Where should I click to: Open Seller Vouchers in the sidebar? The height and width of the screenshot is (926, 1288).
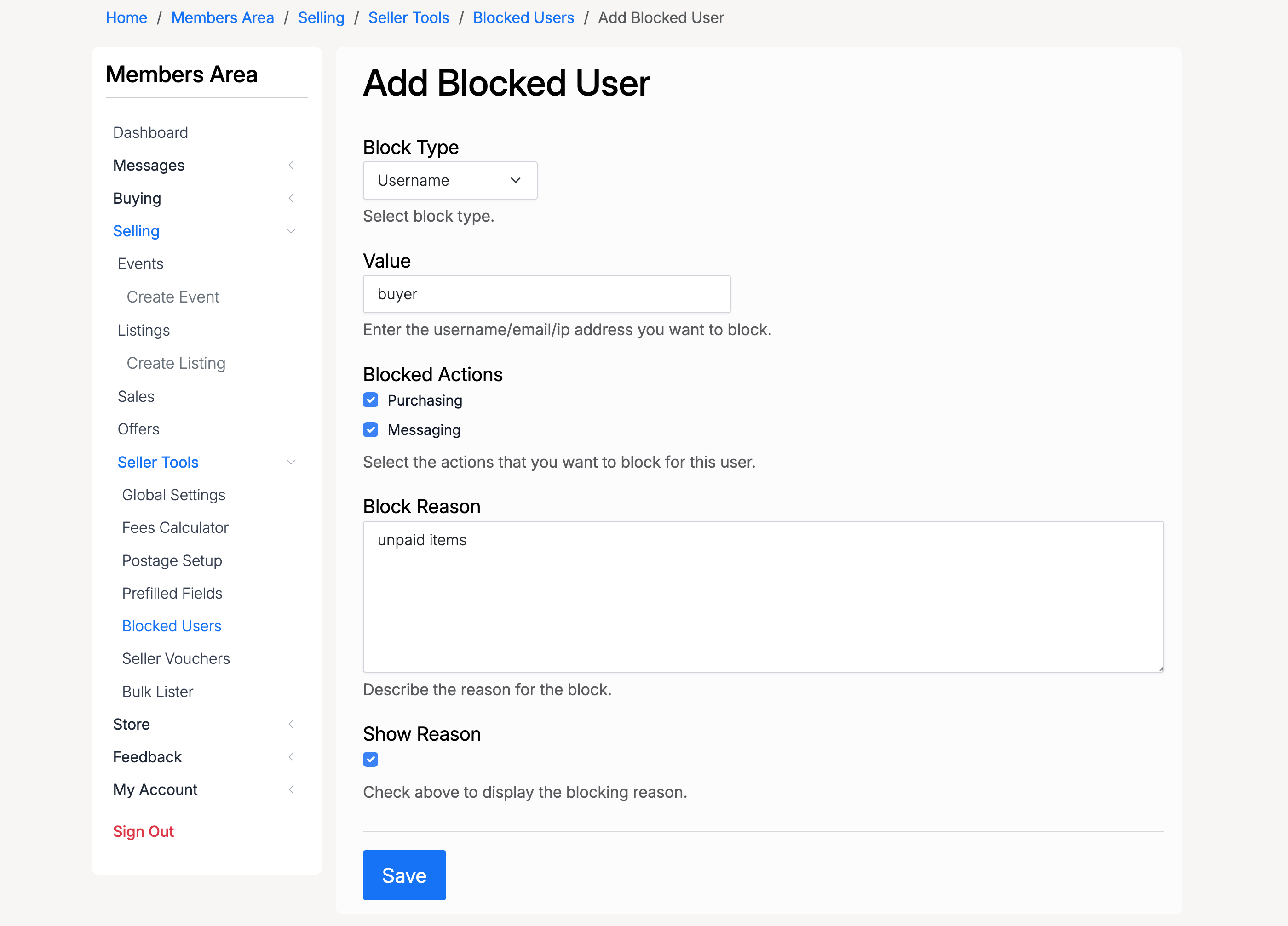coord(176,658)
